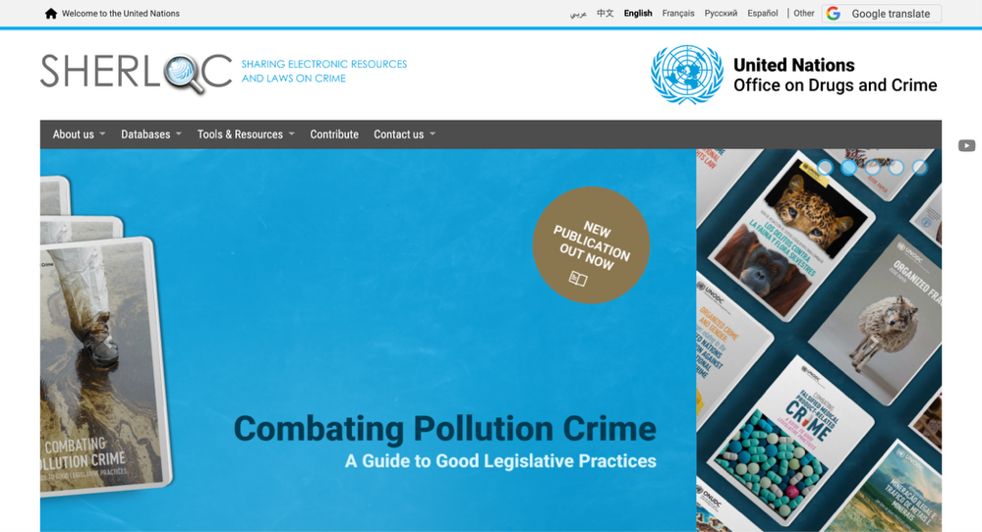Open the YouTube icon on the side

click(x=966, y=145)
